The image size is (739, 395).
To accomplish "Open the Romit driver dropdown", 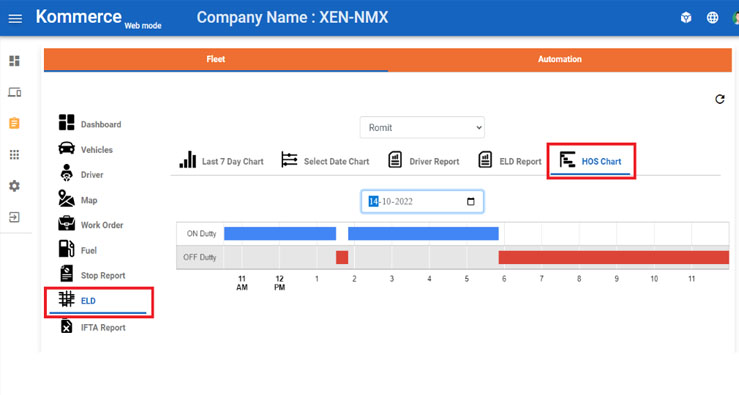I will (x=422, y=127).
